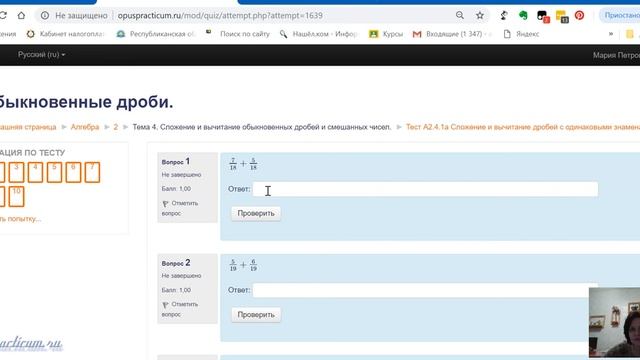Open the Pinterest extension icon
640x360 pixels.
[x=579, y=16]
